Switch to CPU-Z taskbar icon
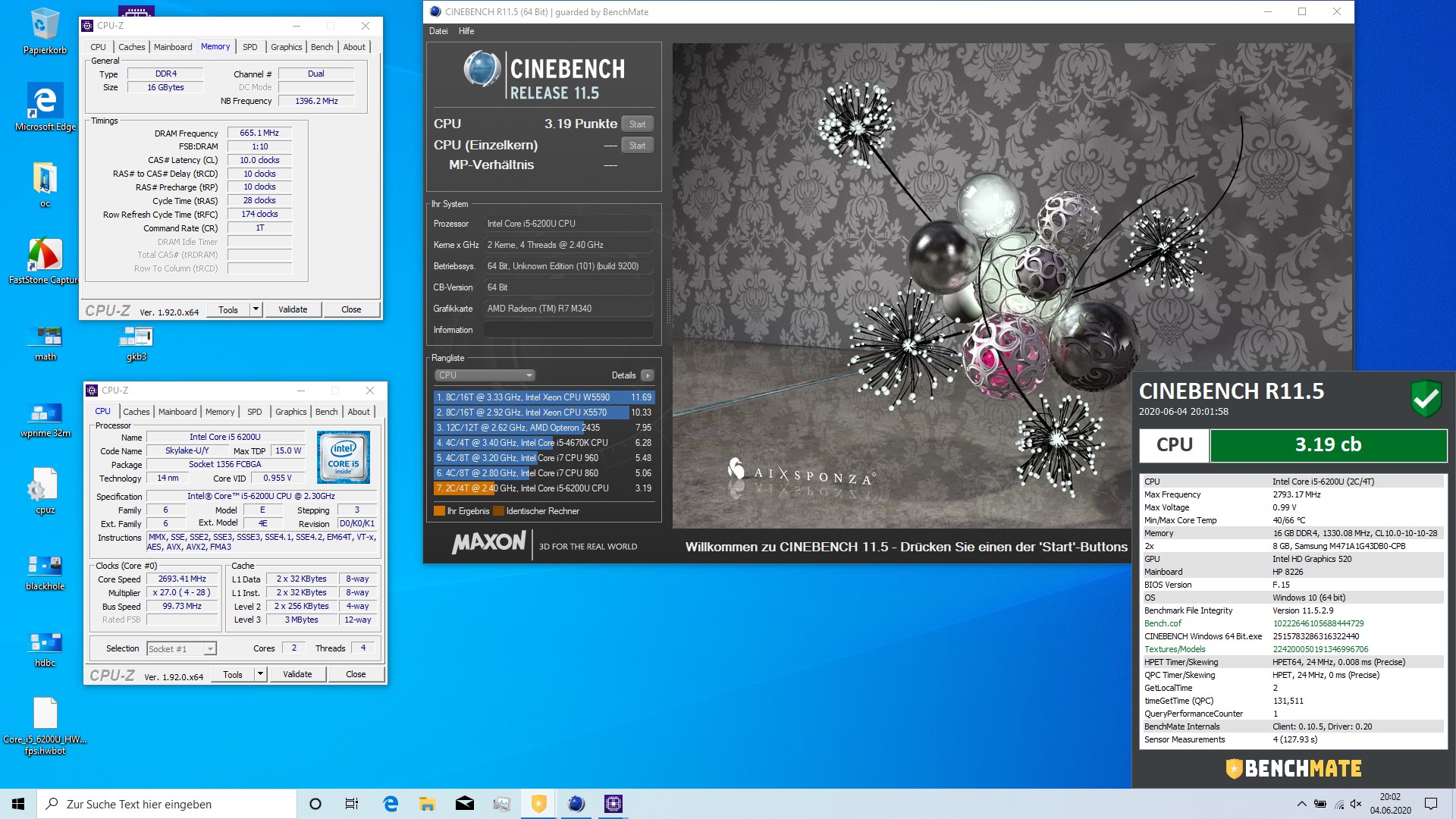The image size is (1456, 819). tap(613, 804)
